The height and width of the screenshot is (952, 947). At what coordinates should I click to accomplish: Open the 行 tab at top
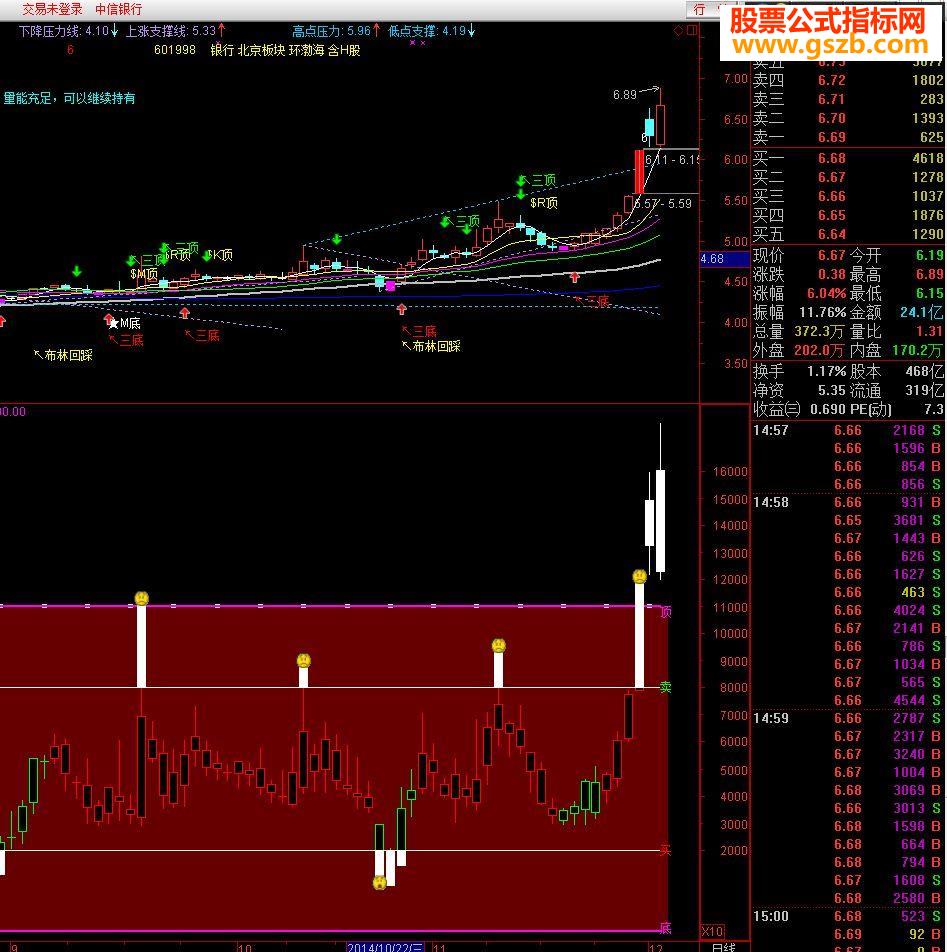point(699,9)
